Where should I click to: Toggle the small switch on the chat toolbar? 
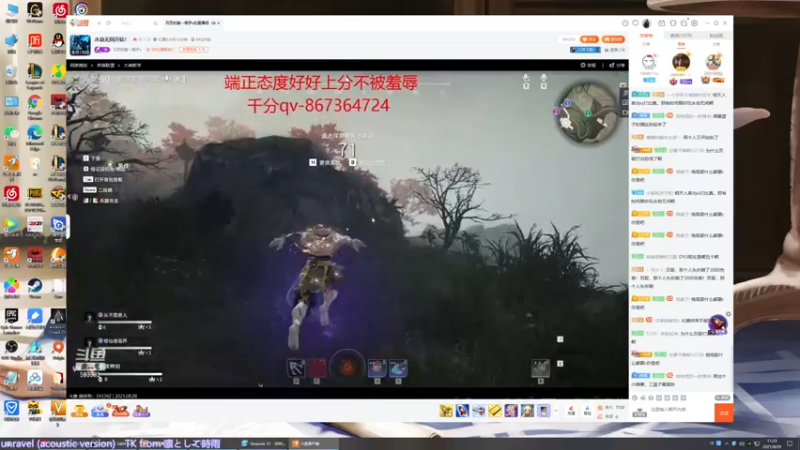(722, 397)
